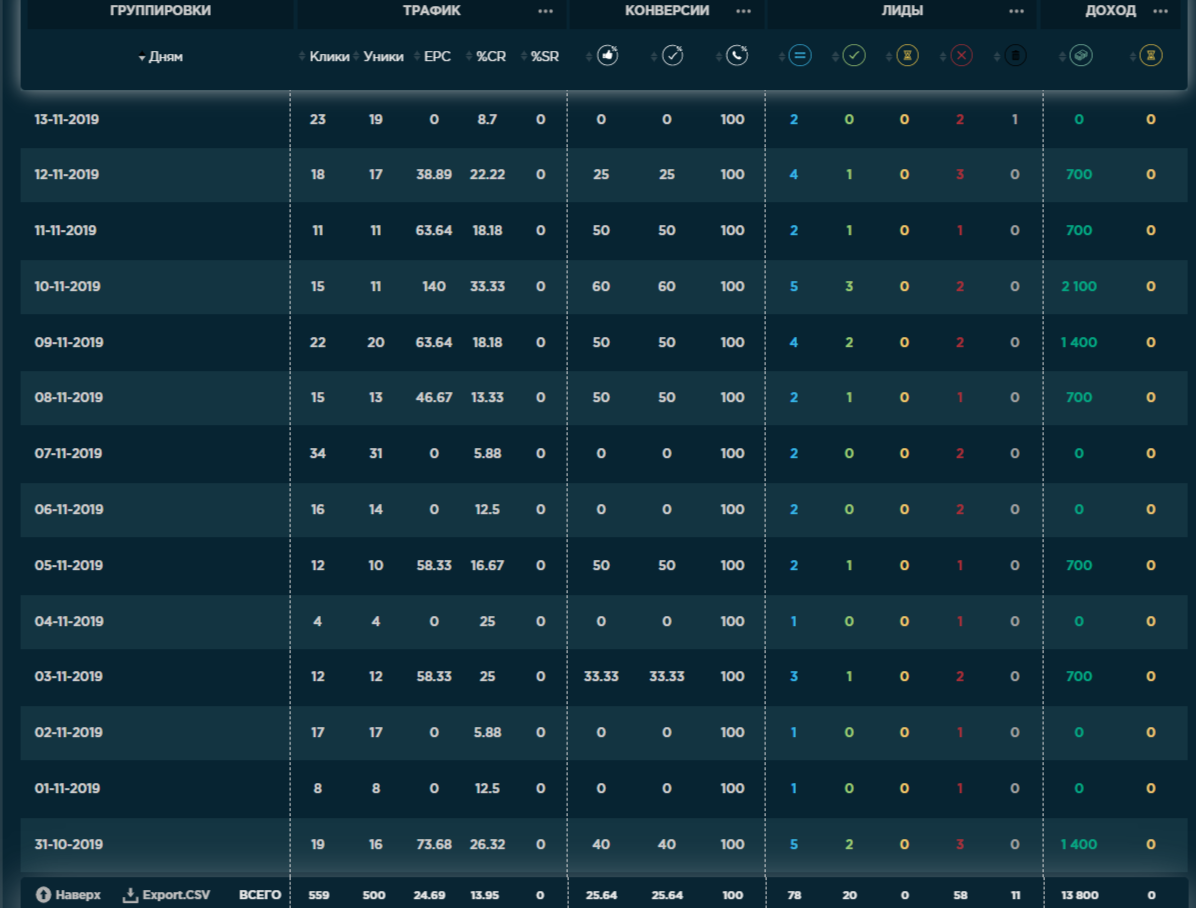
Task: Select the 04-11-2019 row date
Action: coord(69,621)
